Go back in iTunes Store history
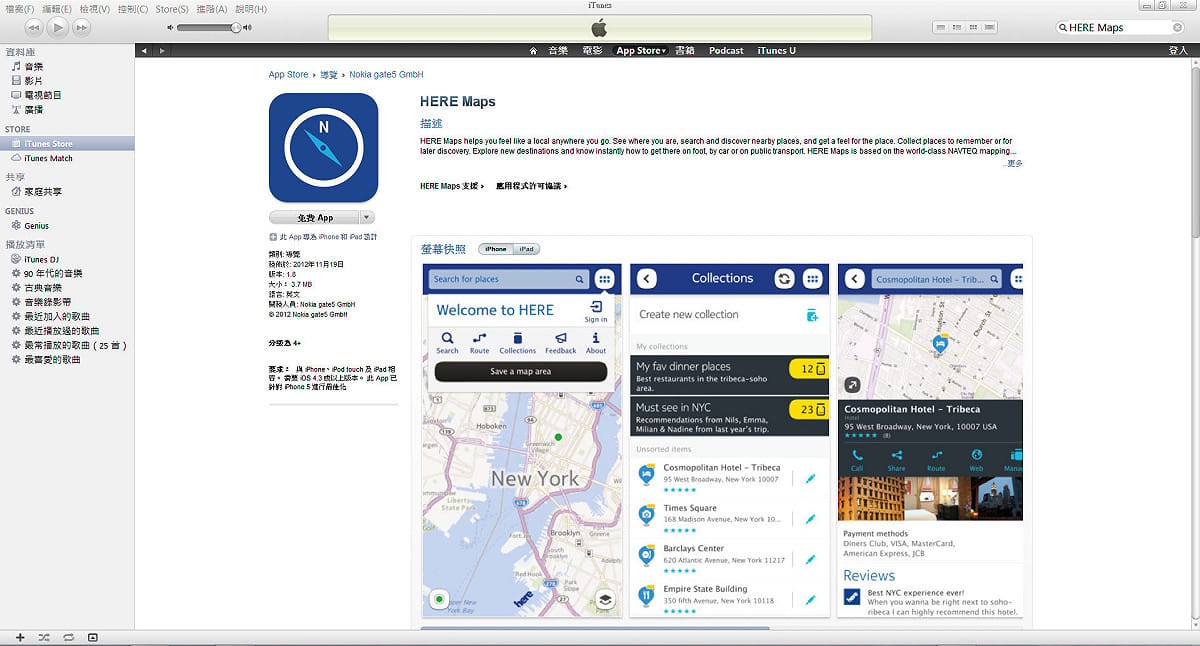 click(145, 50)
